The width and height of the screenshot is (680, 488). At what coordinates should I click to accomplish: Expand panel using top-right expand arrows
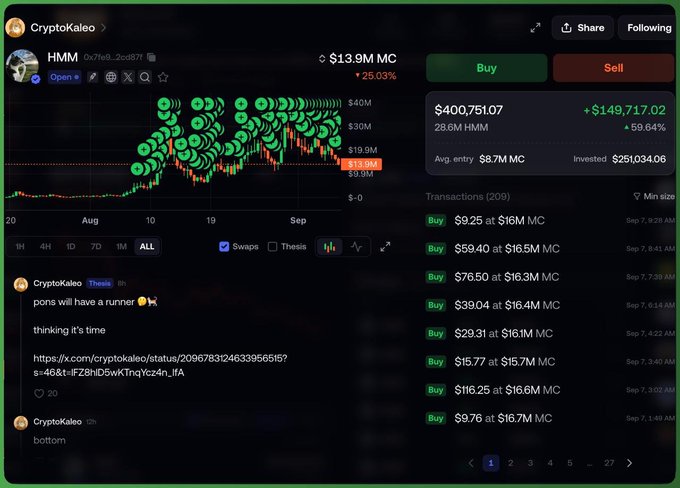point(536,28)
